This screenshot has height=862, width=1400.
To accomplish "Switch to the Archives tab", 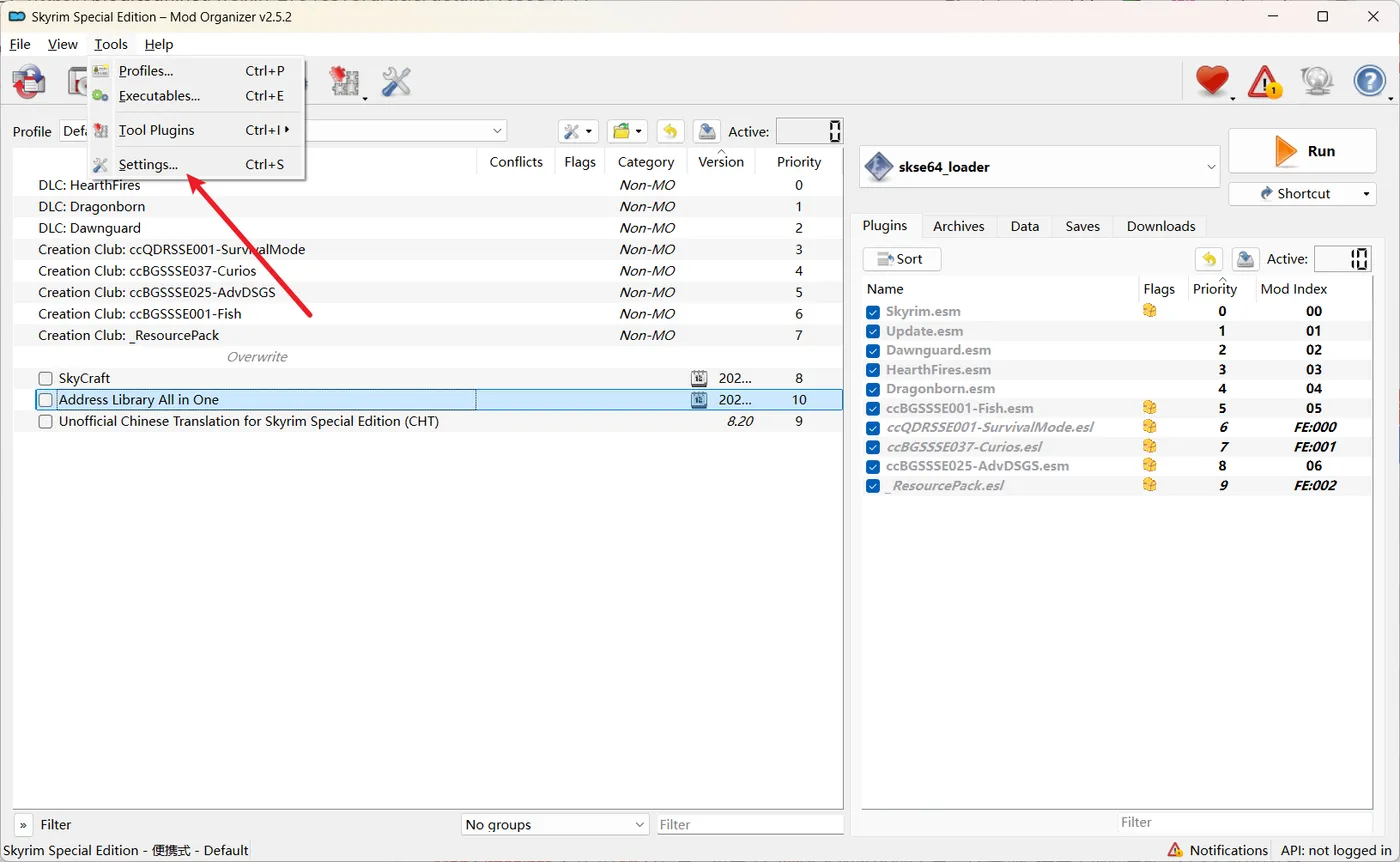I will (x=959, y=226).
